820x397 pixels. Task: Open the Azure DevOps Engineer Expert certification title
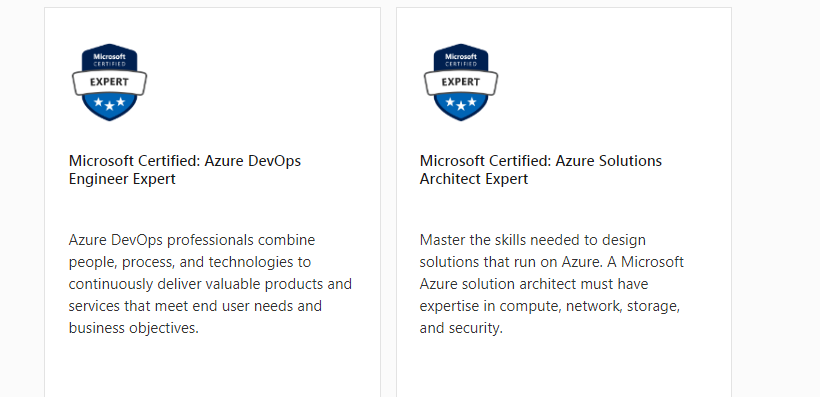185,169
